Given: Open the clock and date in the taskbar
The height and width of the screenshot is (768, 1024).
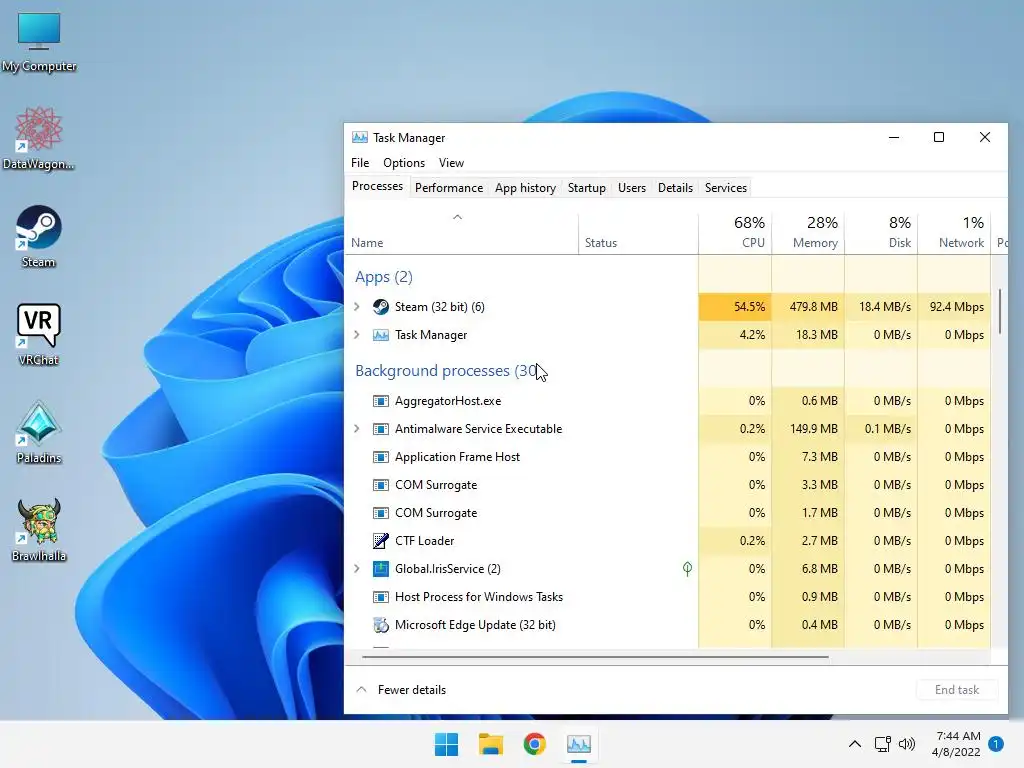Looking at the screenshot, I should pyautogui.click(x=956, y=744).
